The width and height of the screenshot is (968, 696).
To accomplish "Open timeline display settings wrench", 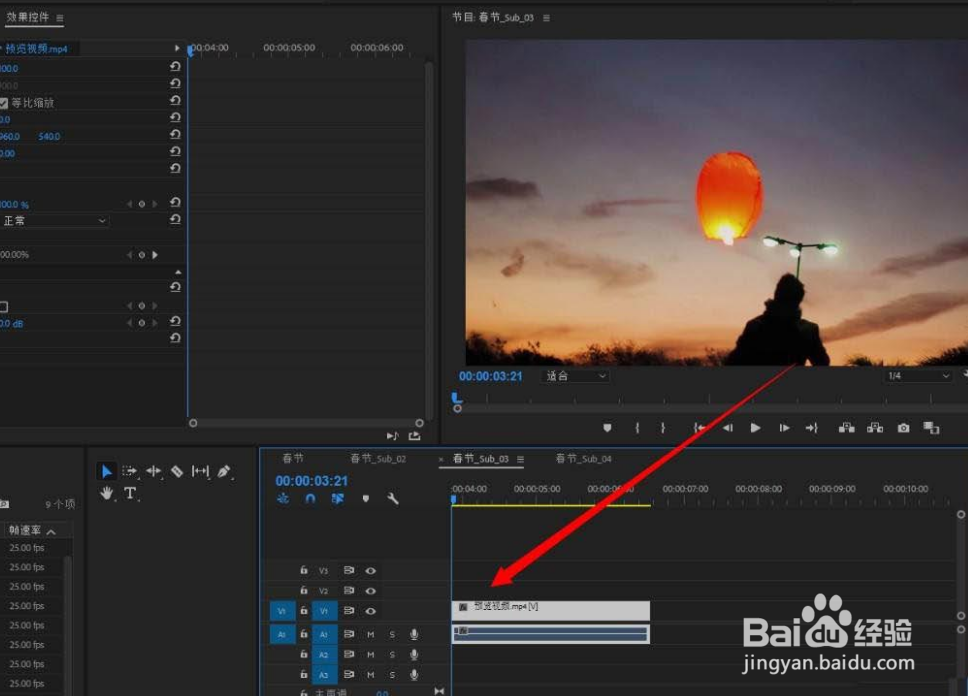I will [x=393, y=498].
